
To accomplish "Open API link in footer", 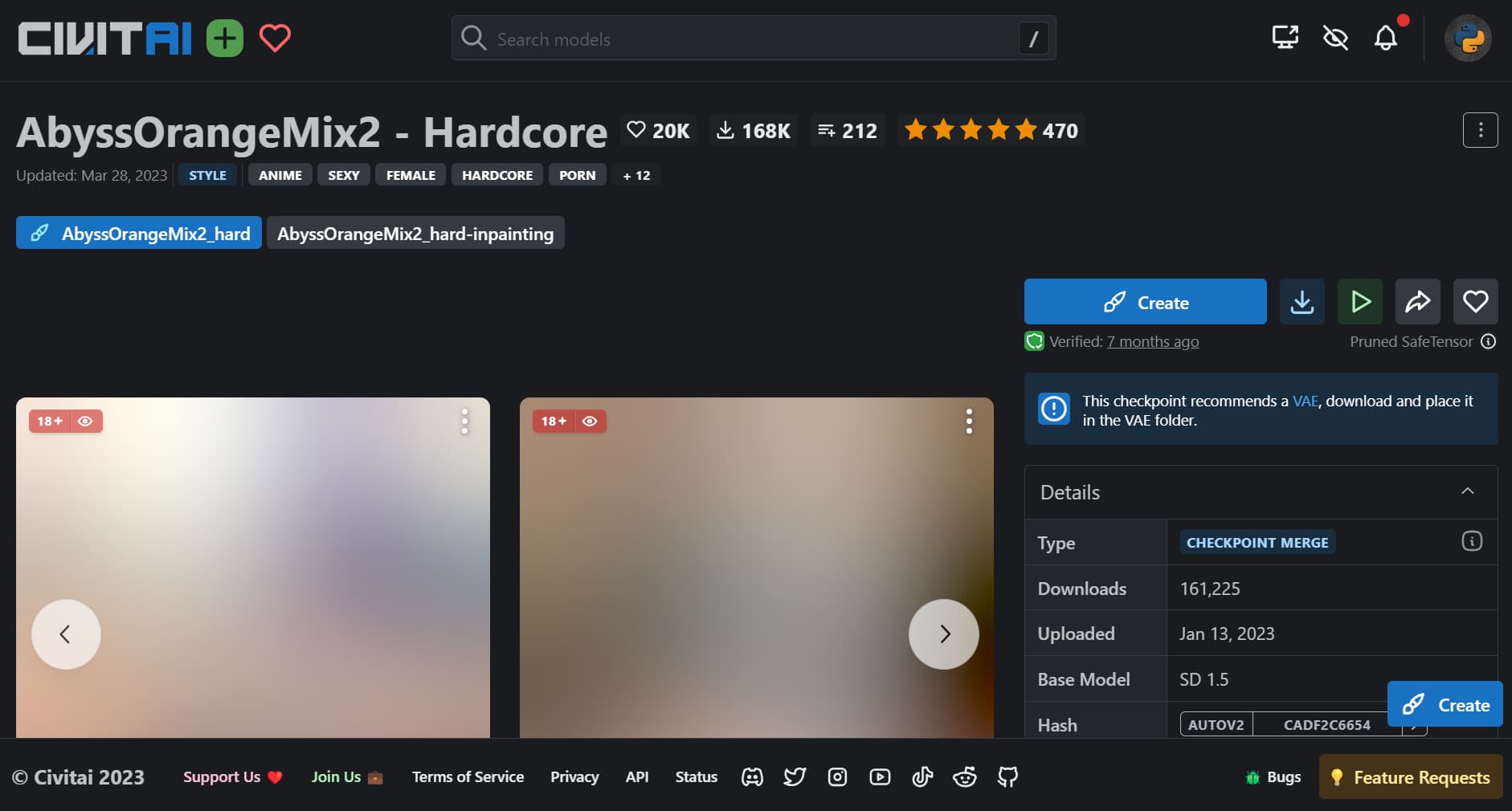I will pos(637,776).
